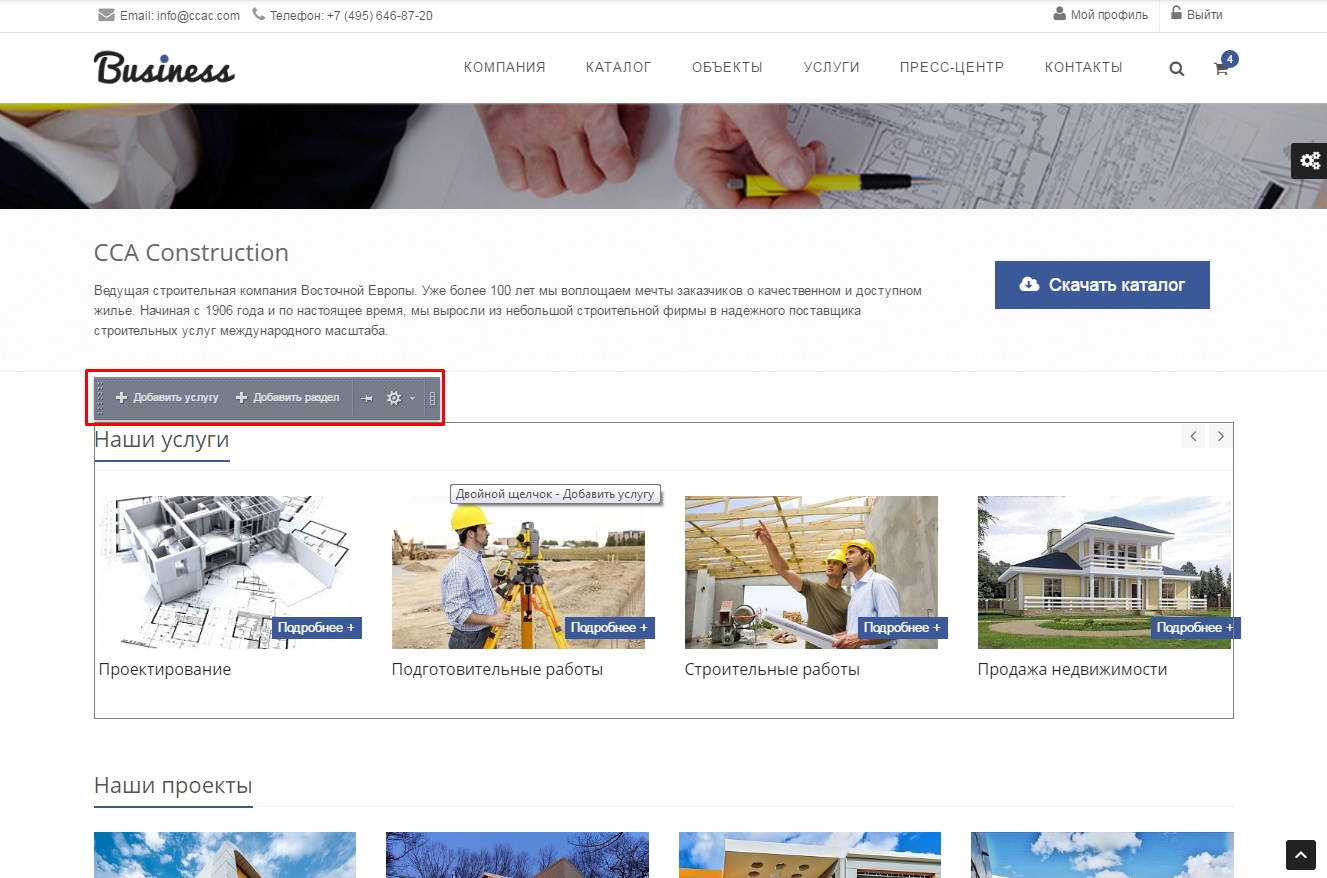Click the phone handset icon in top bar
This screenshot has width=1327, height=878.
tap(259, 15)
